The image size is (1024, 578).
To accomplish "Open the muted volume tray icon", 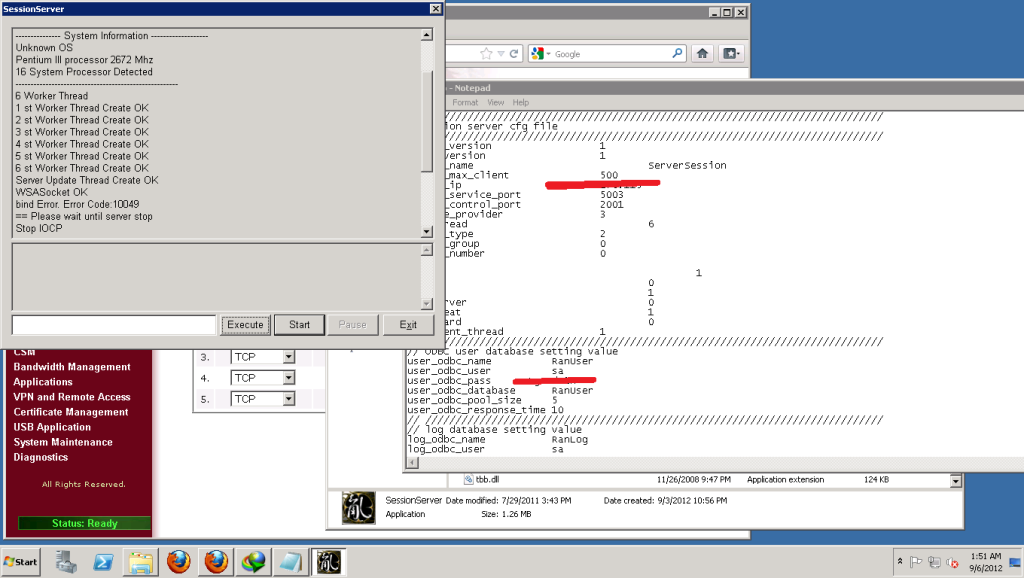I will 953,562.
